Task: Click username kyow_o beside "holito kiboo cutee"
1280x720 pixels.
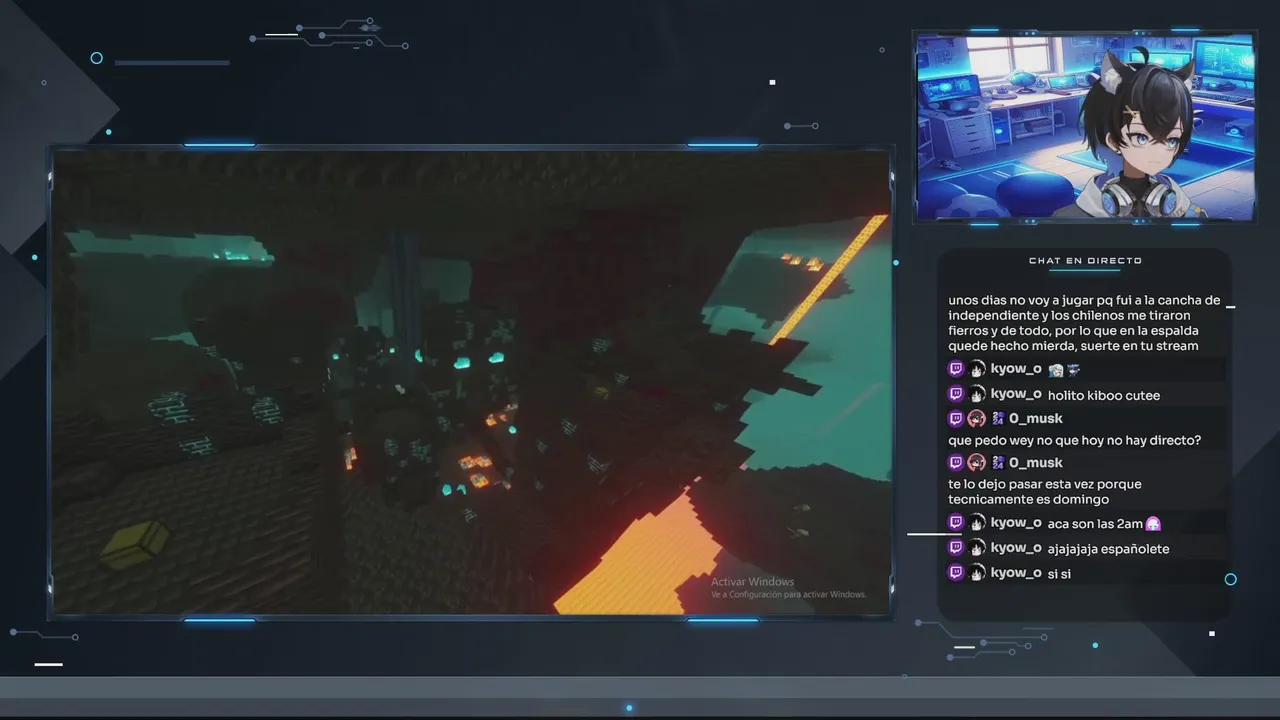Action: coord(1016,394)
